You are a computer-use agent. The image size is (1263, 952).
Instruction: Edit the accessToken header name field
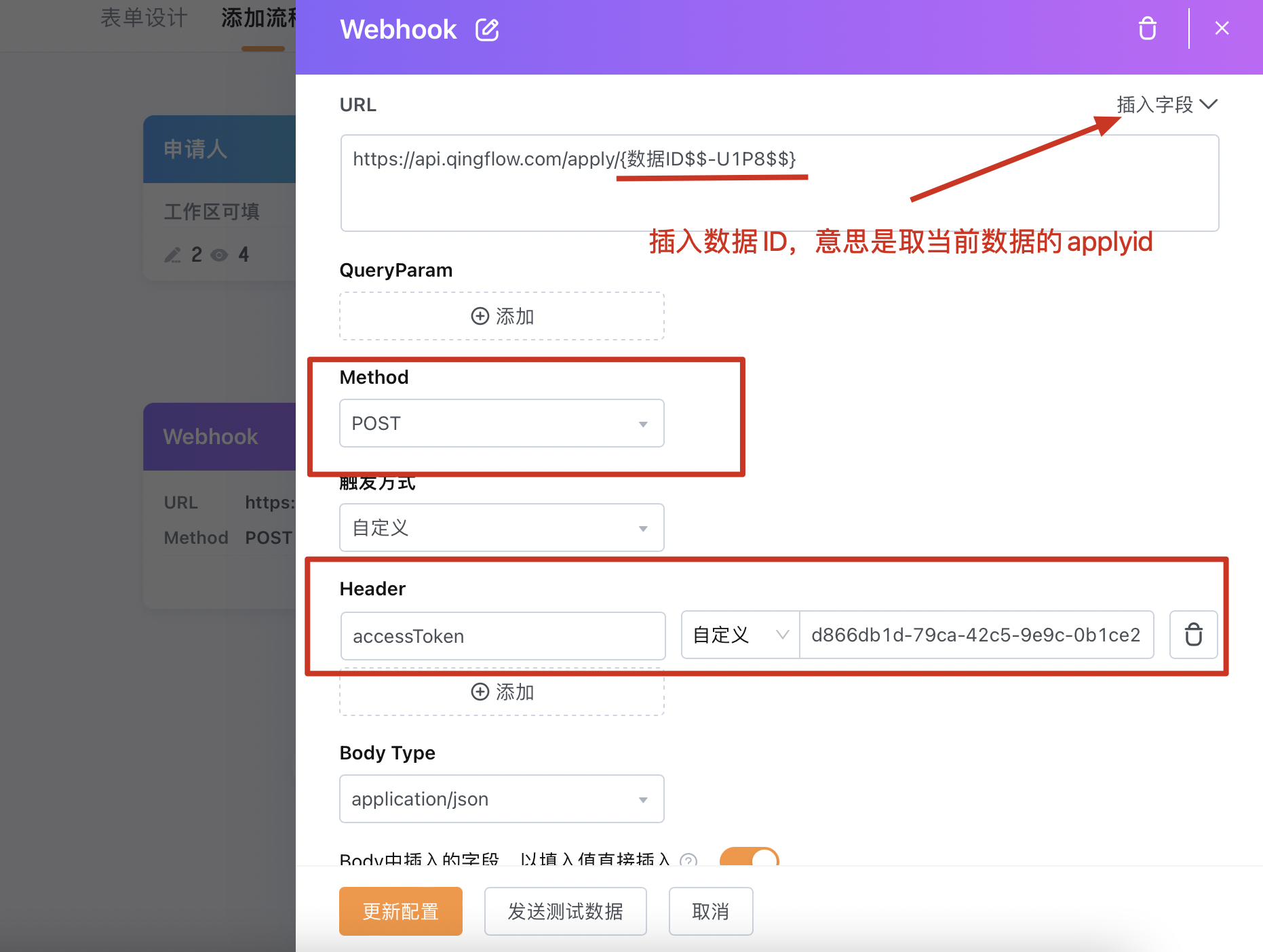(x=503, y=636)
